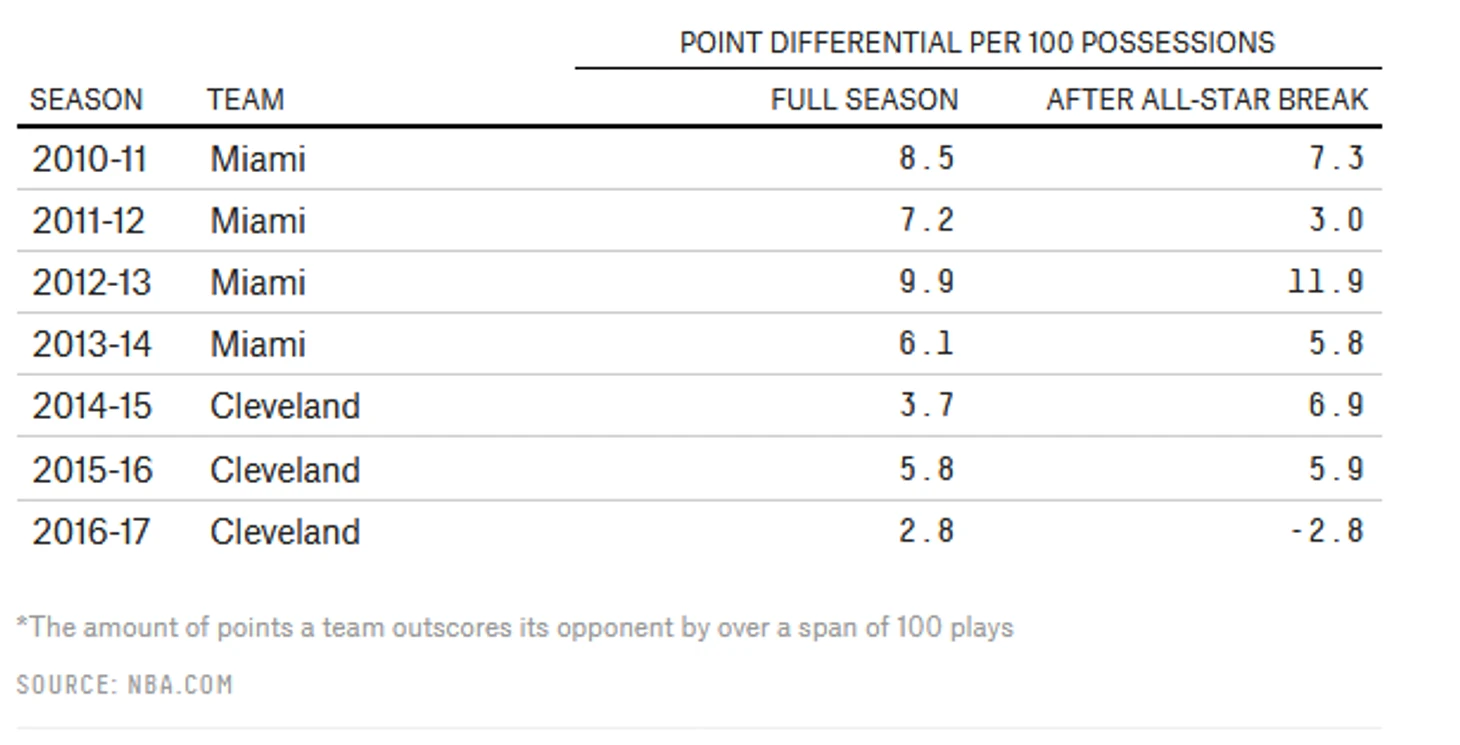
Task: Click the 3.0 after All-Star break value
Action: 1337,221
